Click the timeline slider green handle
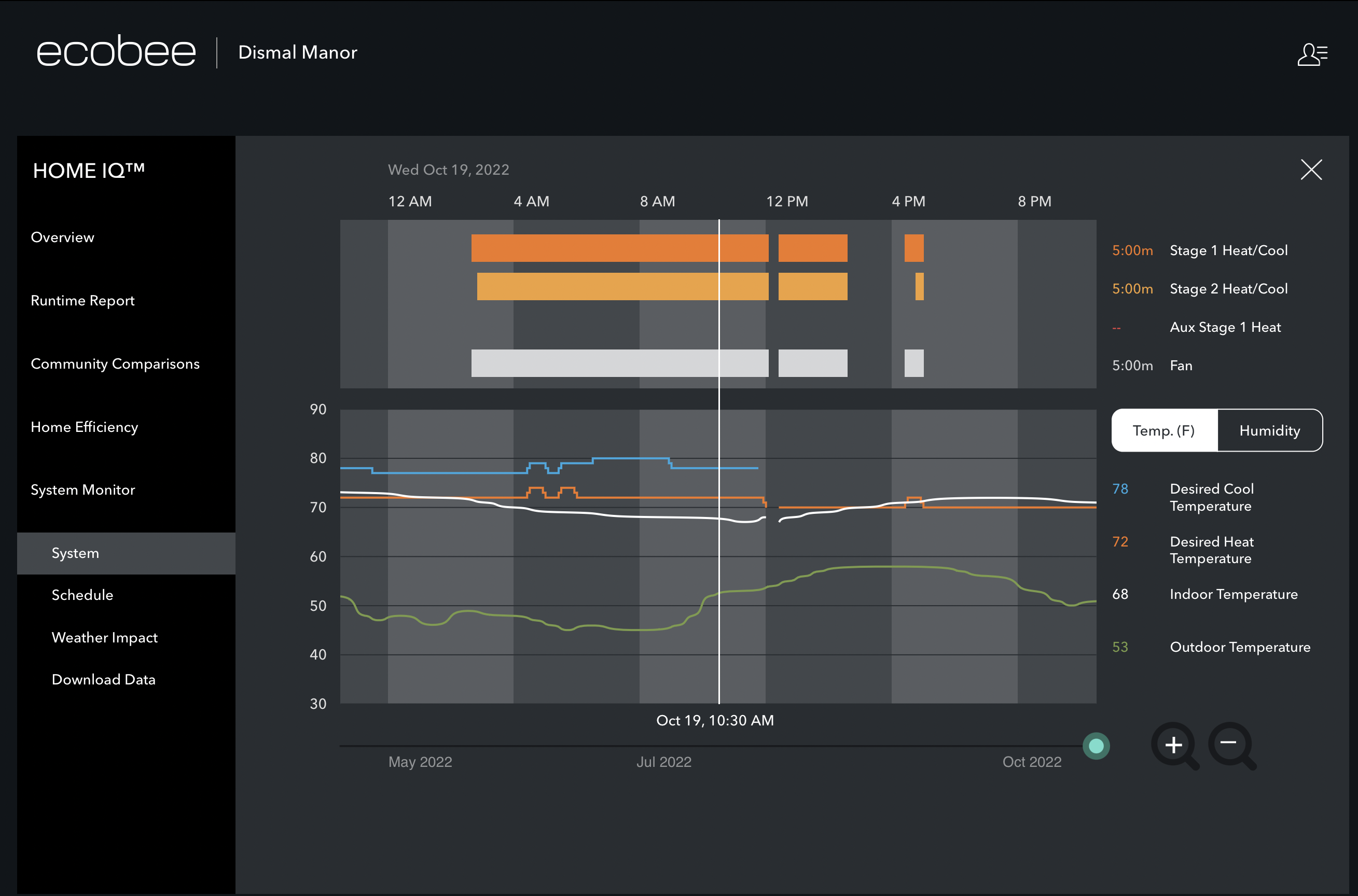Viewport: 1358px width, 896px height. (1096, 746)
